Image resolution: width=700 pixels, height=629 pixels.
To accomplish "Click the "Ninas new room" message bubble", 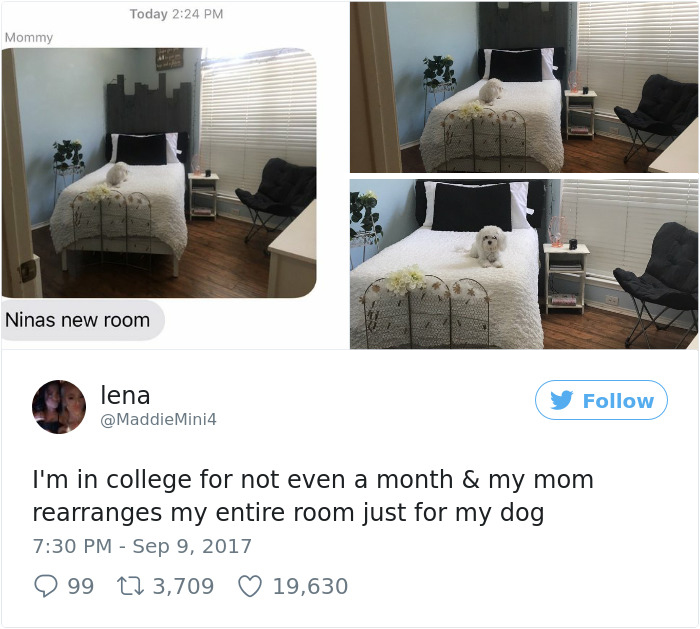I will (x=78, y=320).
